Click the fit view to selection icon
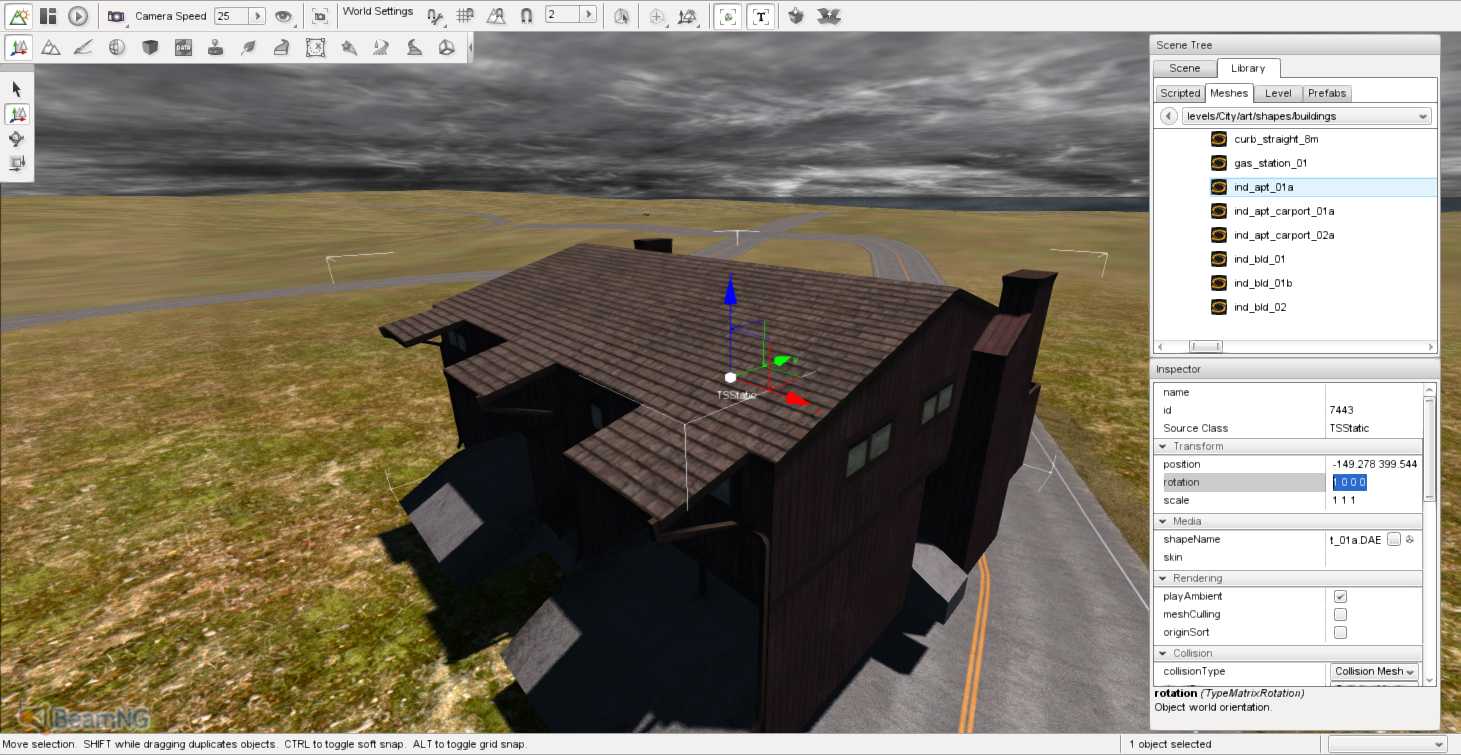 pyautogui.click(x=319, y=16)
